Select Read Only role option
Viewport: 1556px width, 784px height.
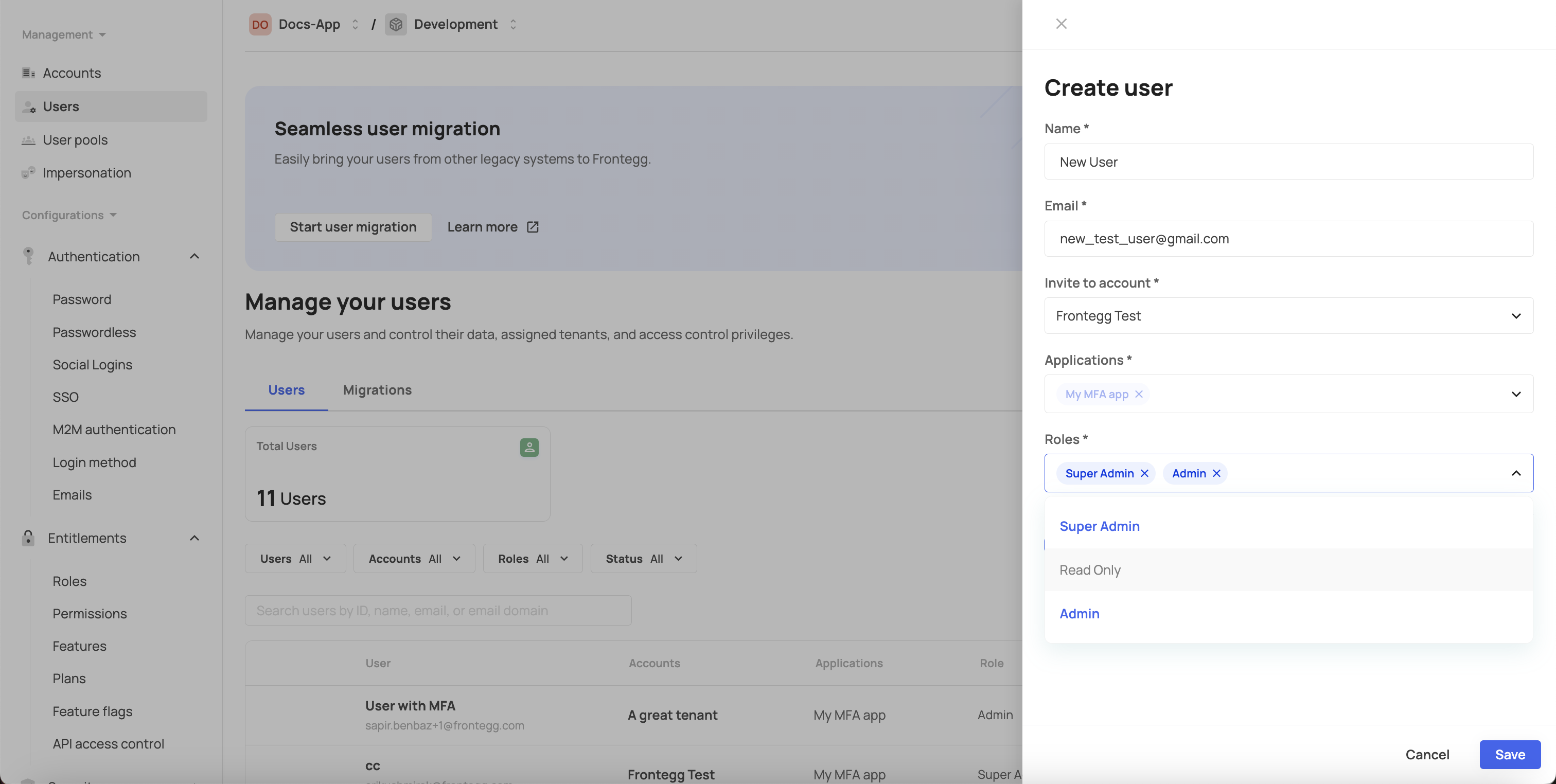coord(1090,569)
